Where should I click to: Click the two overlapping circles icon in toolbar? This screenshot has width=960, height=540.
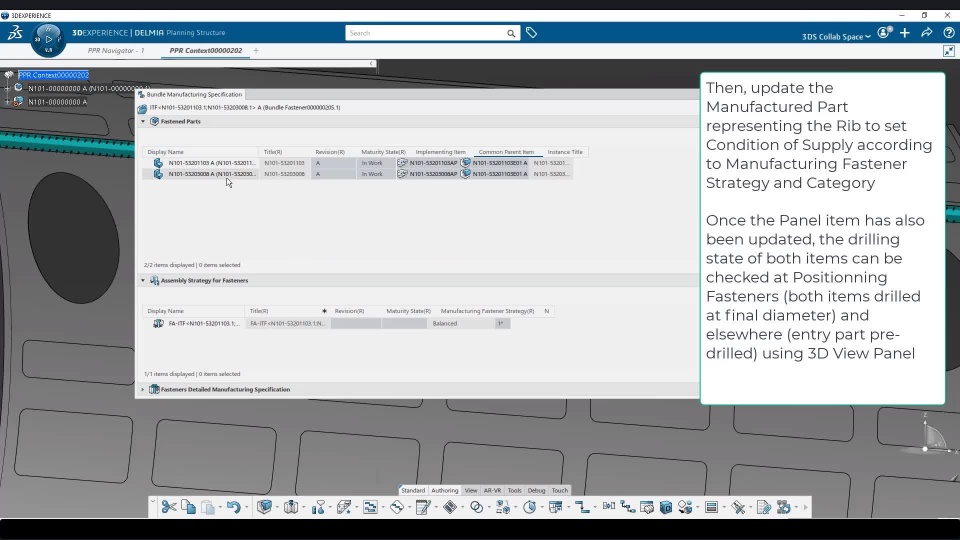coord(476,507)
